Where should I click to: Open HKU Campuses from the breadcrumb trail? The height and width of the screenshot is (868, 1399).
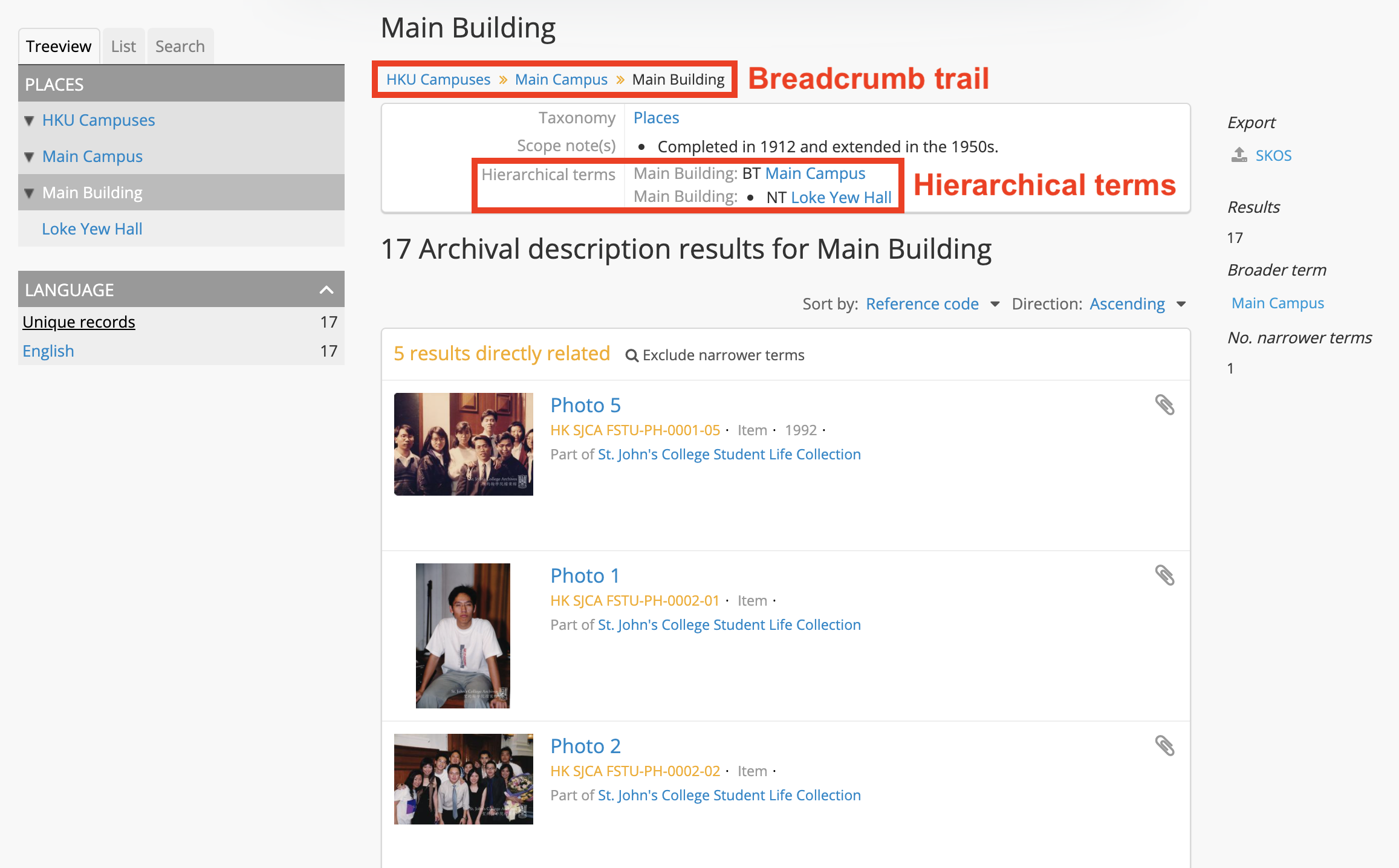(x=438, y=79)
